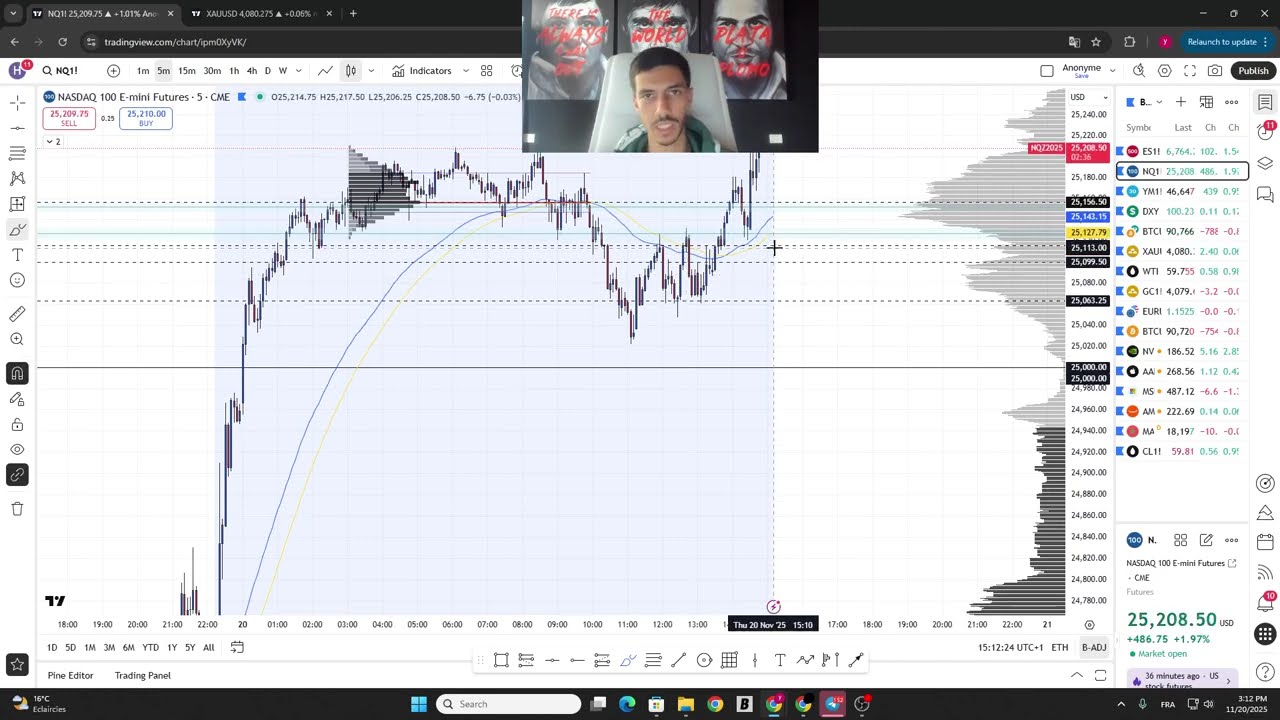Viewport: 1280px width, 720px height.
Task: Select the crosshair cursor tool
Action: click(x=17, y=103)
